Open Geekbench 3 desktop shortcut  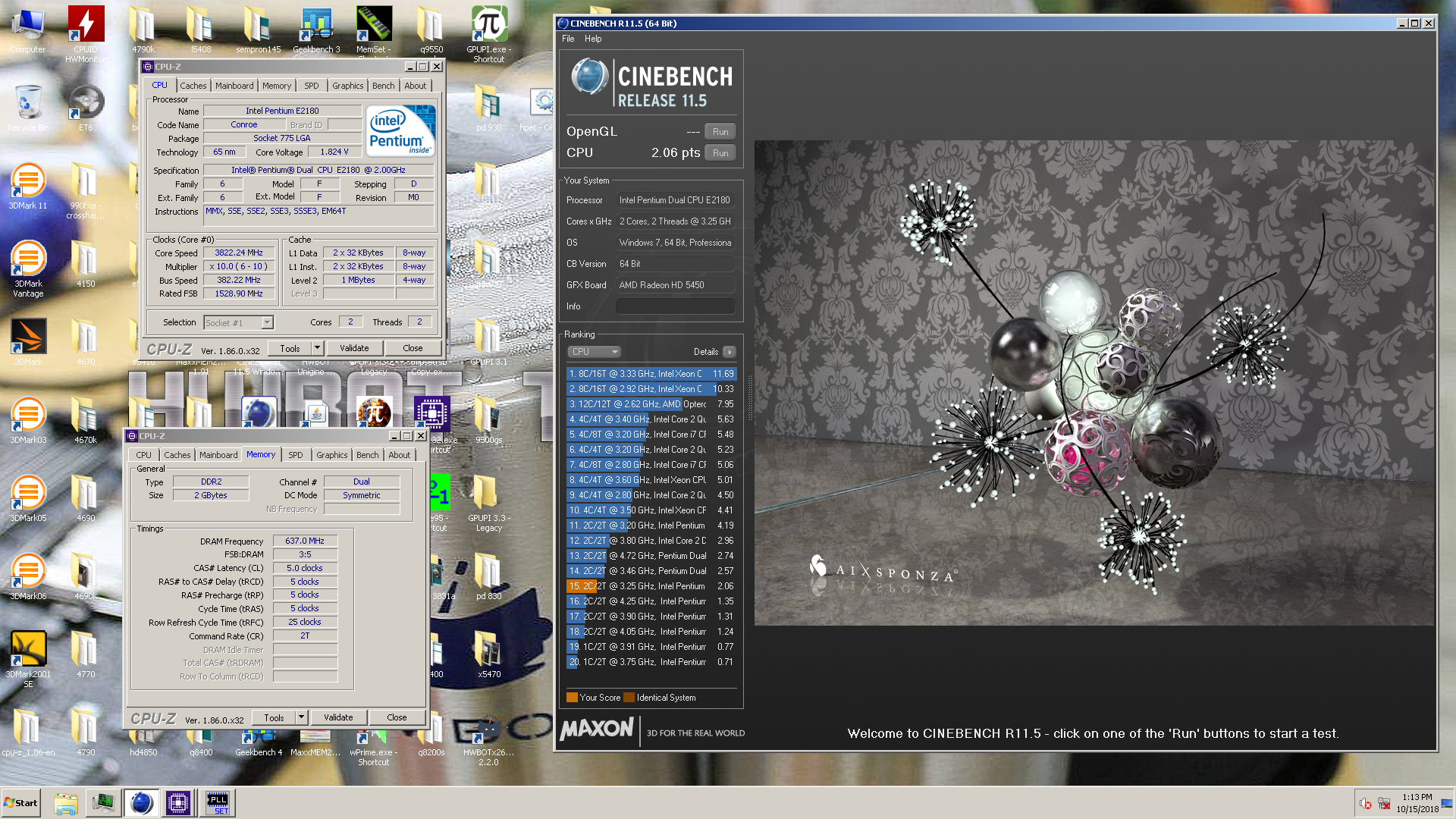[x=316, y=30]
